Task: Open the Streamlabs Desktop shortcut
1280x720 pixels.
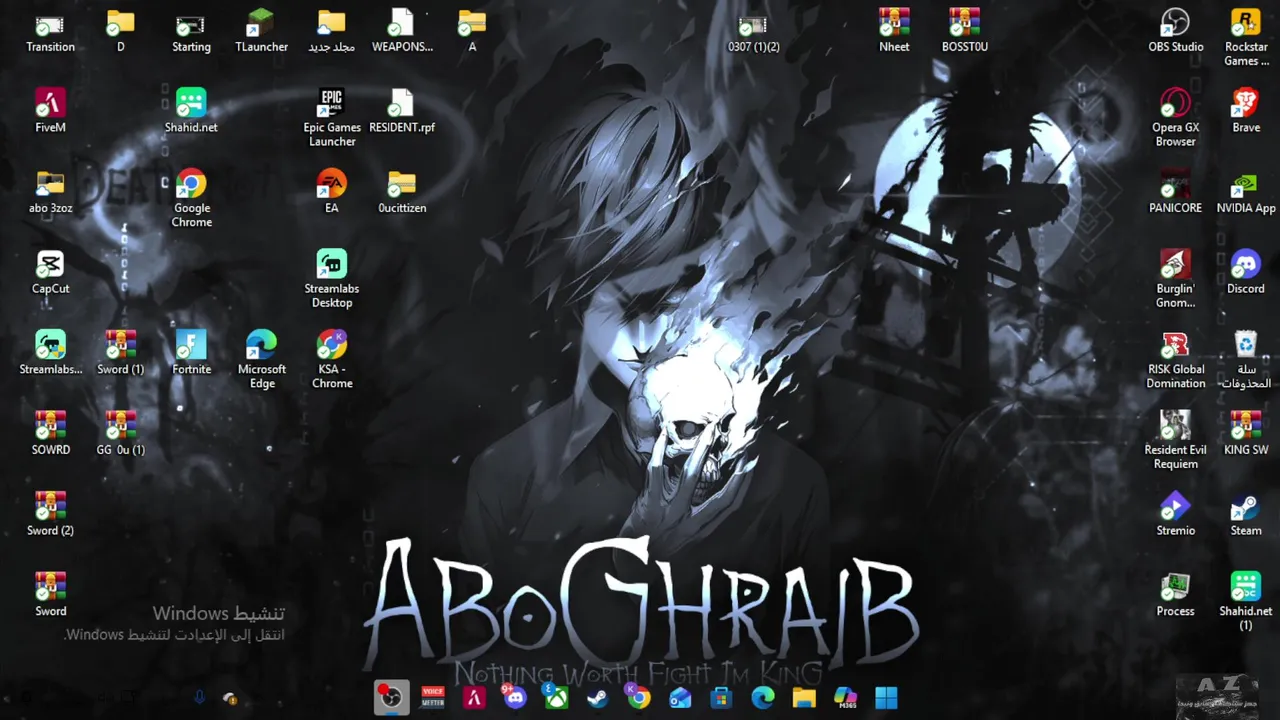Action: click(332, 279)
